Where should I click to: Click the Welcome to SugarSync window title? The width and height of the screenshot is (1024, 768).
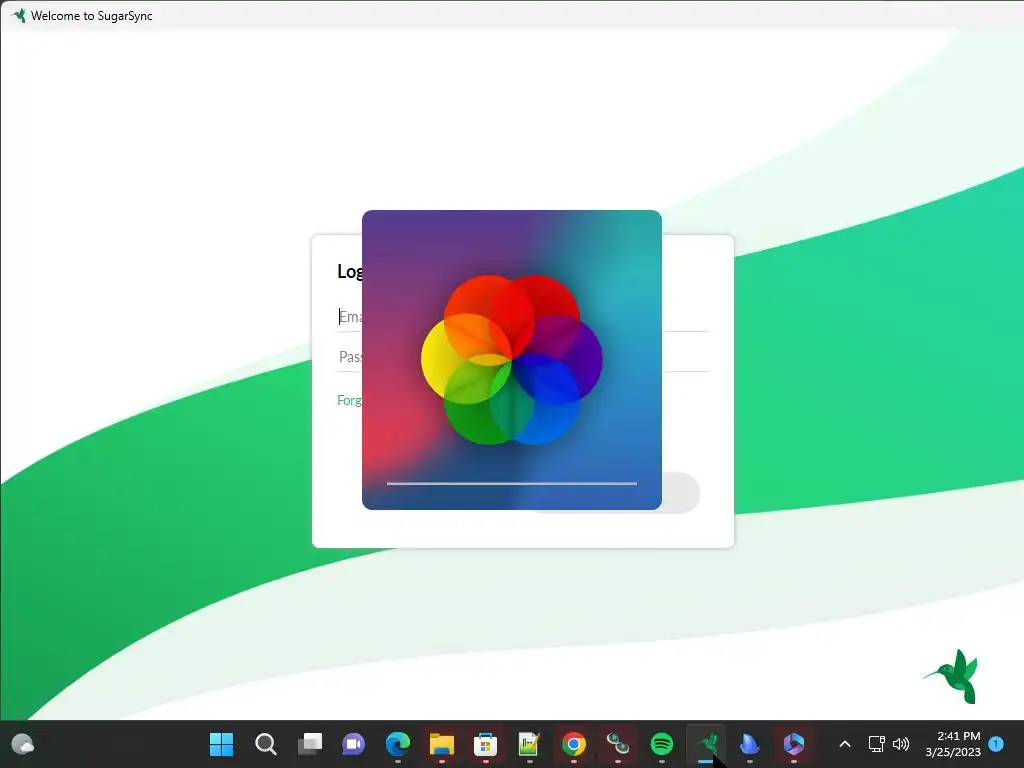pos(91,16)
